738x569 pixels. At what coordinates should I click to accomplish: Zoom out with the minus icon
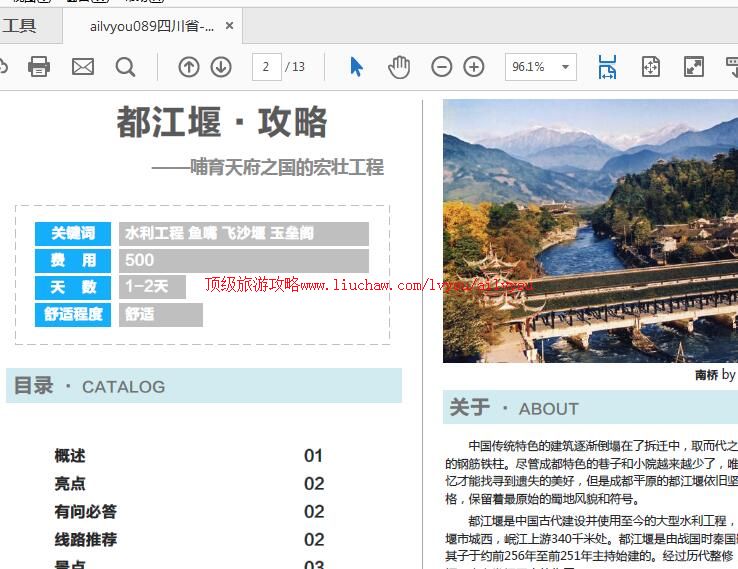(x=441, y=67)
